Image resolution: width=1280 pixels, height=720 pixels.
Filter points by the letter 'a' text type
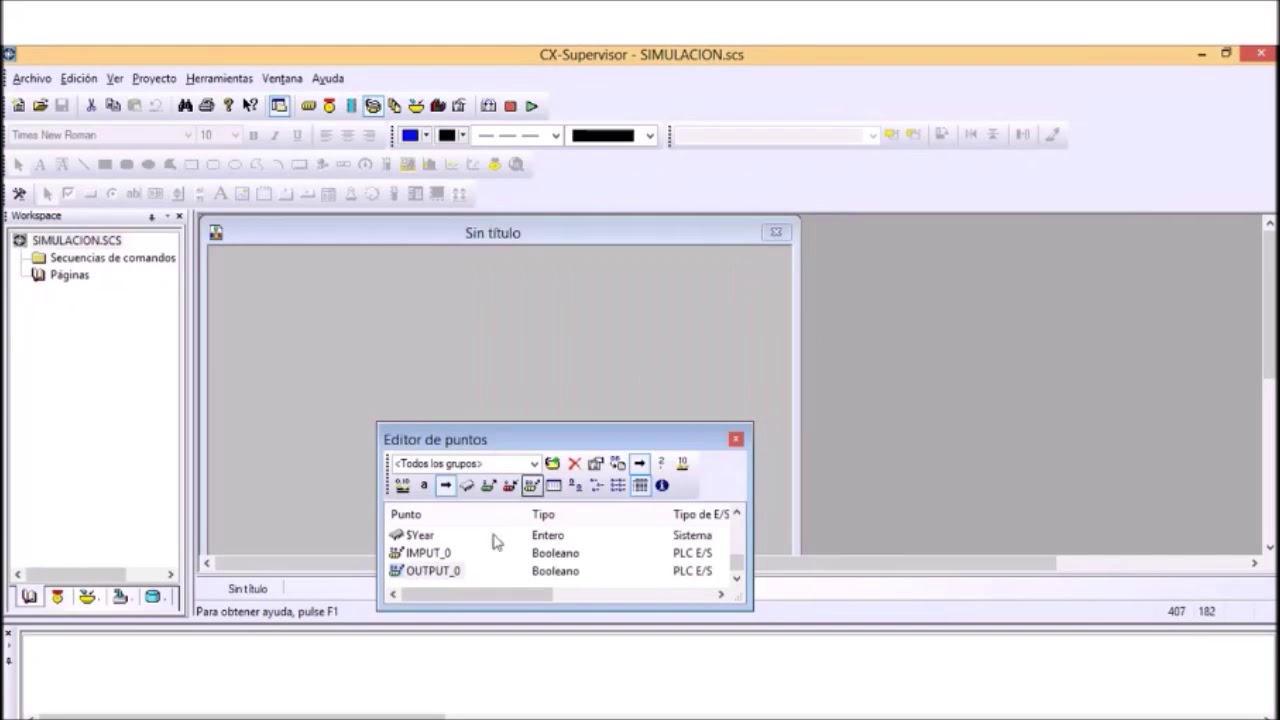[424, 486]
